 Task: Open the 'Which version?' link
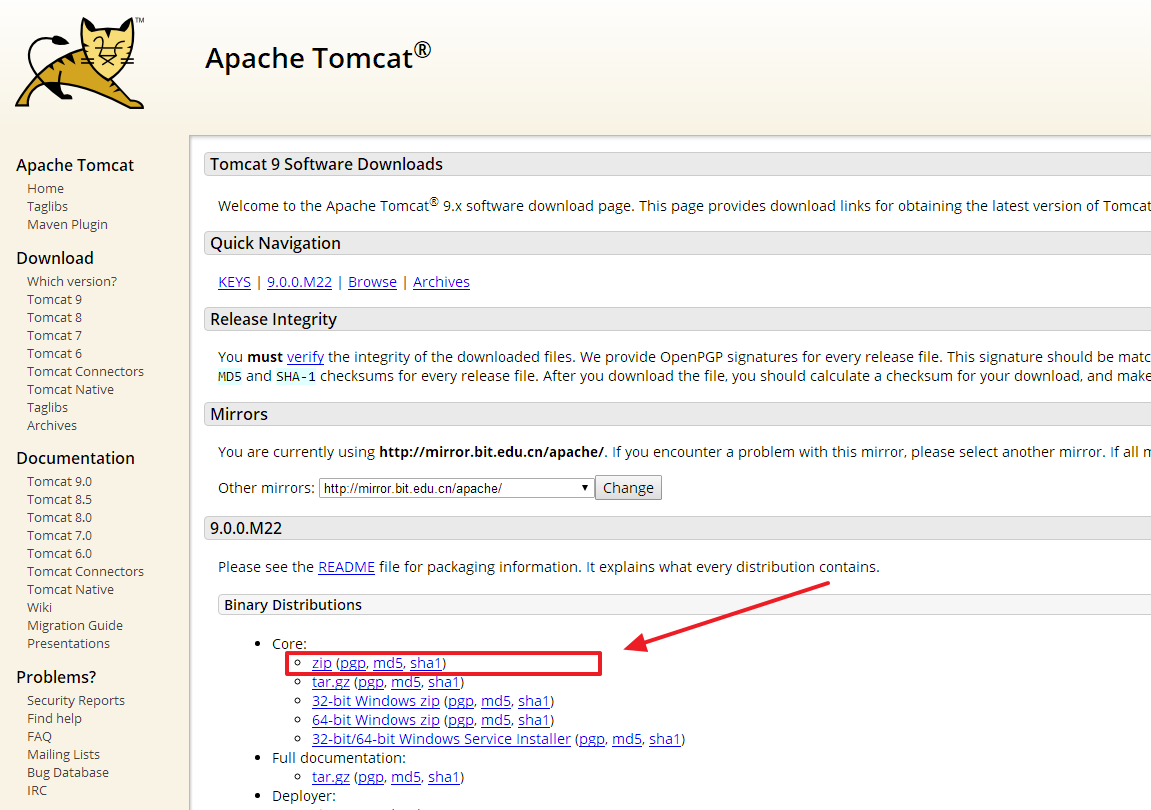(x=72, y=281)
